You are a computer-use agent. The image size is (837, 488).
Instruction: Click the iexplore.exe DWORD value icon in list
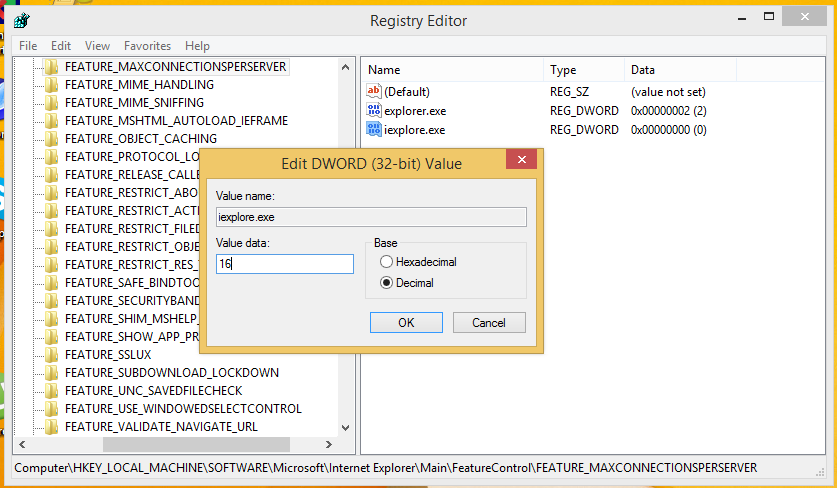pos(375,130)
